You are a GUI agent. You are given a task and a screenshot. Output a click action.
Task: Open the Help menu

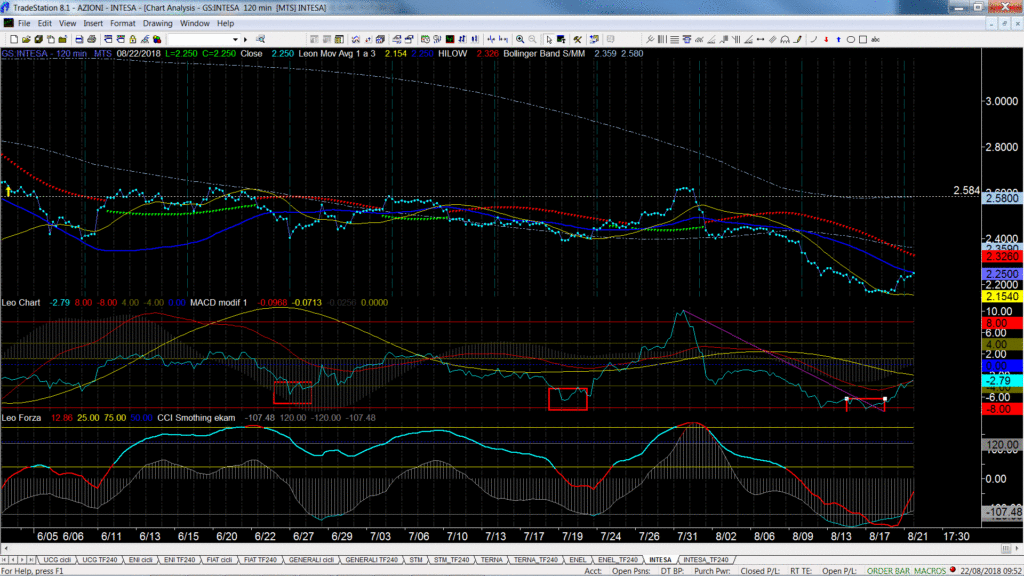coord(225,24)
